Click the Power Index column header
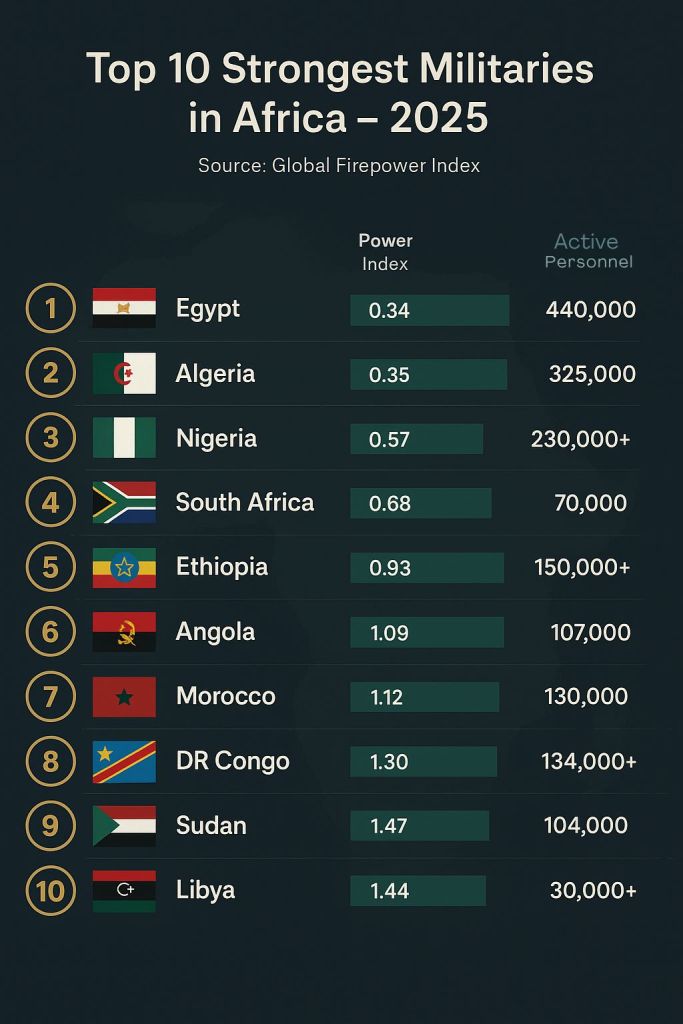This screenshot has width=683, height=1024. coord(385,252)
